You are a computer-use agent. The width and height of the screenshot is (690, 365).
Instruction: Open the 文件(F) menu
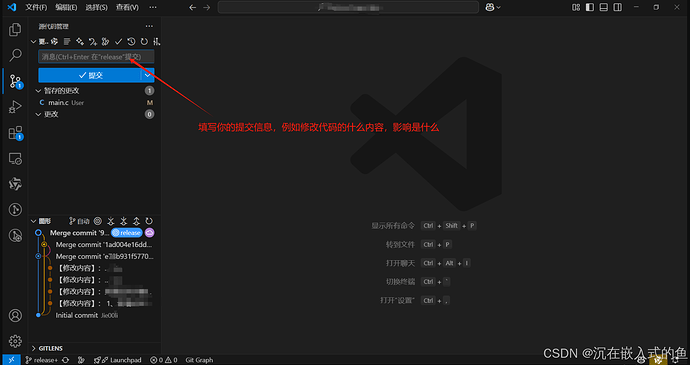tap(36, 7)
